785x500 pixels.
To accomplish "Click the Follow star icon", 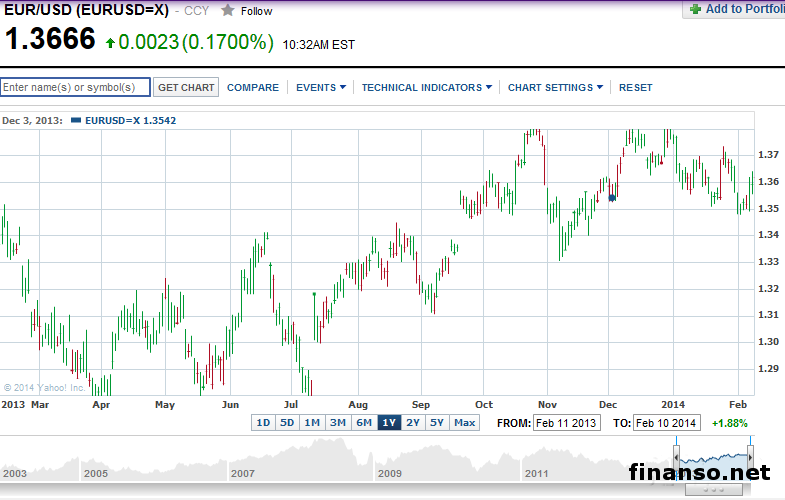I will (x=228, y=11).
